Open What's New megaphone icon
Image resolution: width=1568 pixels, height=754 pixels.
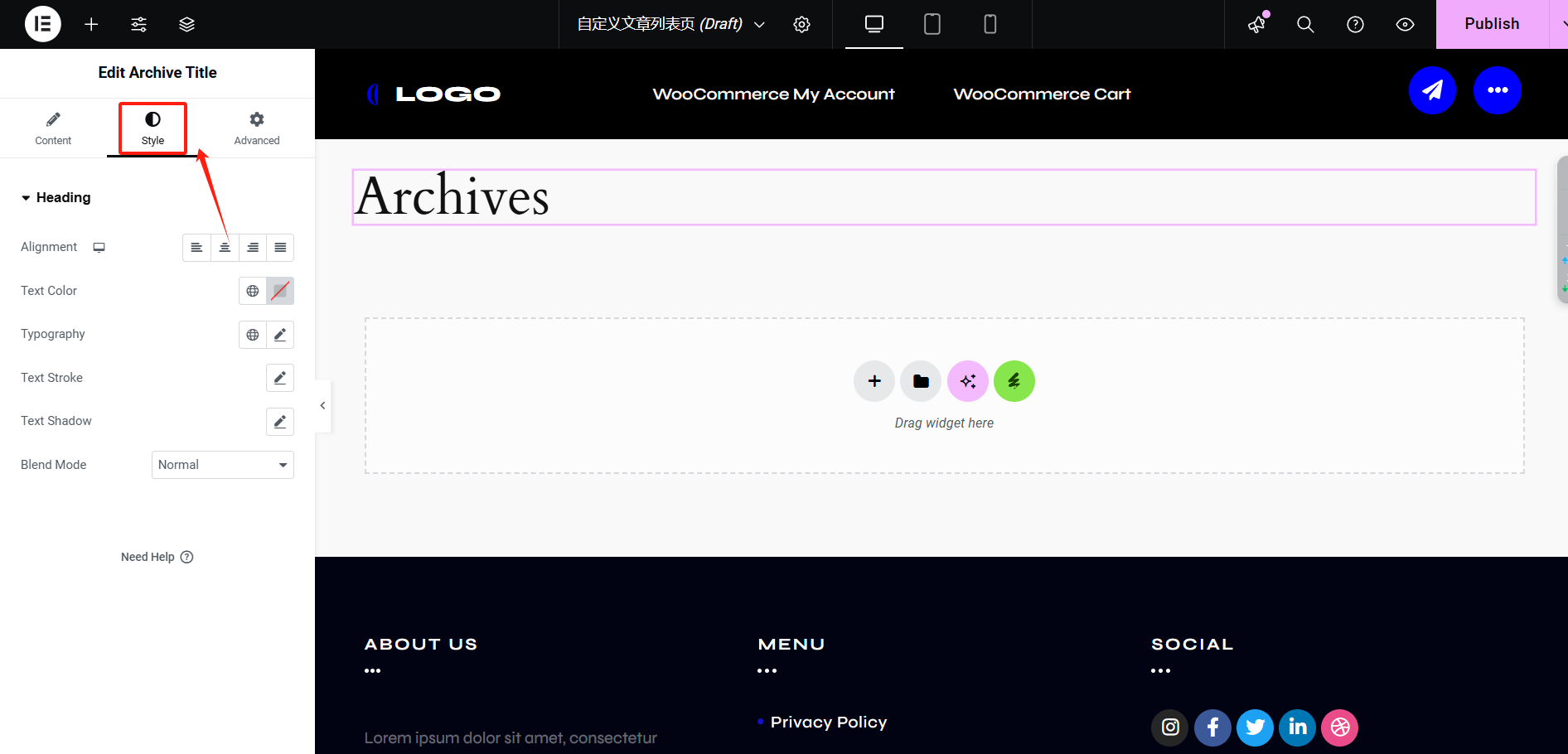point(1257,24)
